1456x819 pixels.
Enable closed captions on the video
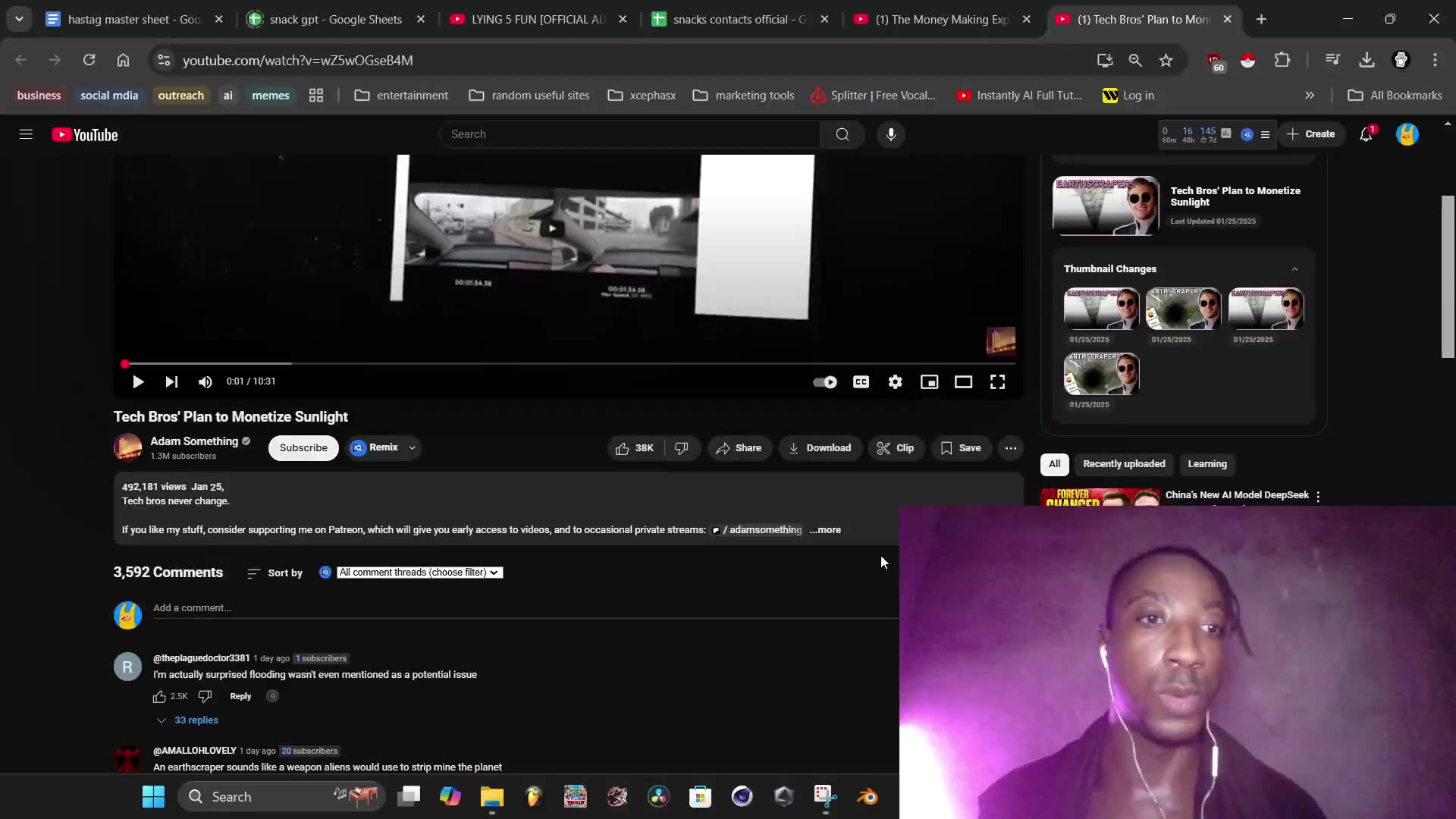click(861, 382)
